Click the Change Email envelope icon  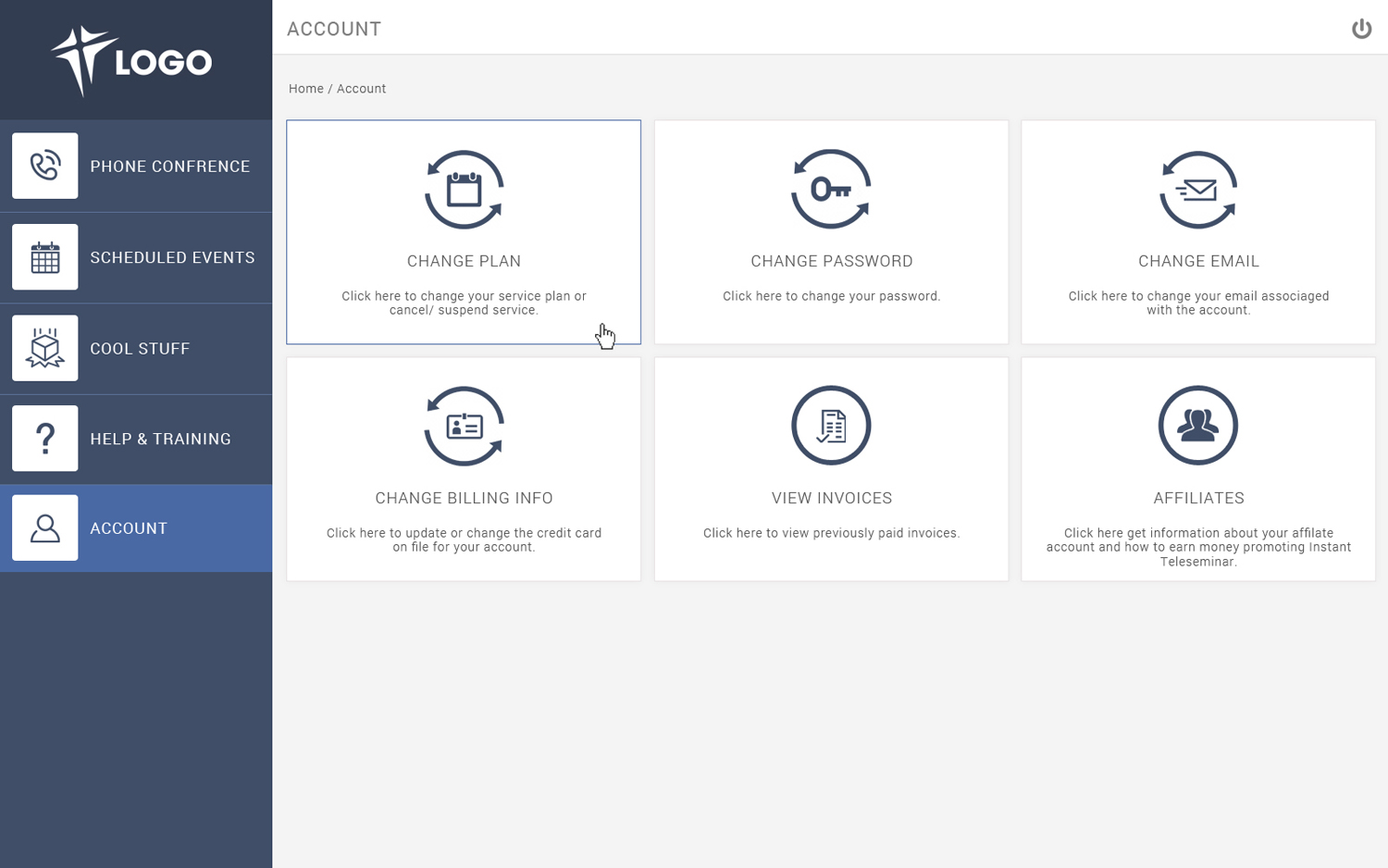click(1198, 190)
